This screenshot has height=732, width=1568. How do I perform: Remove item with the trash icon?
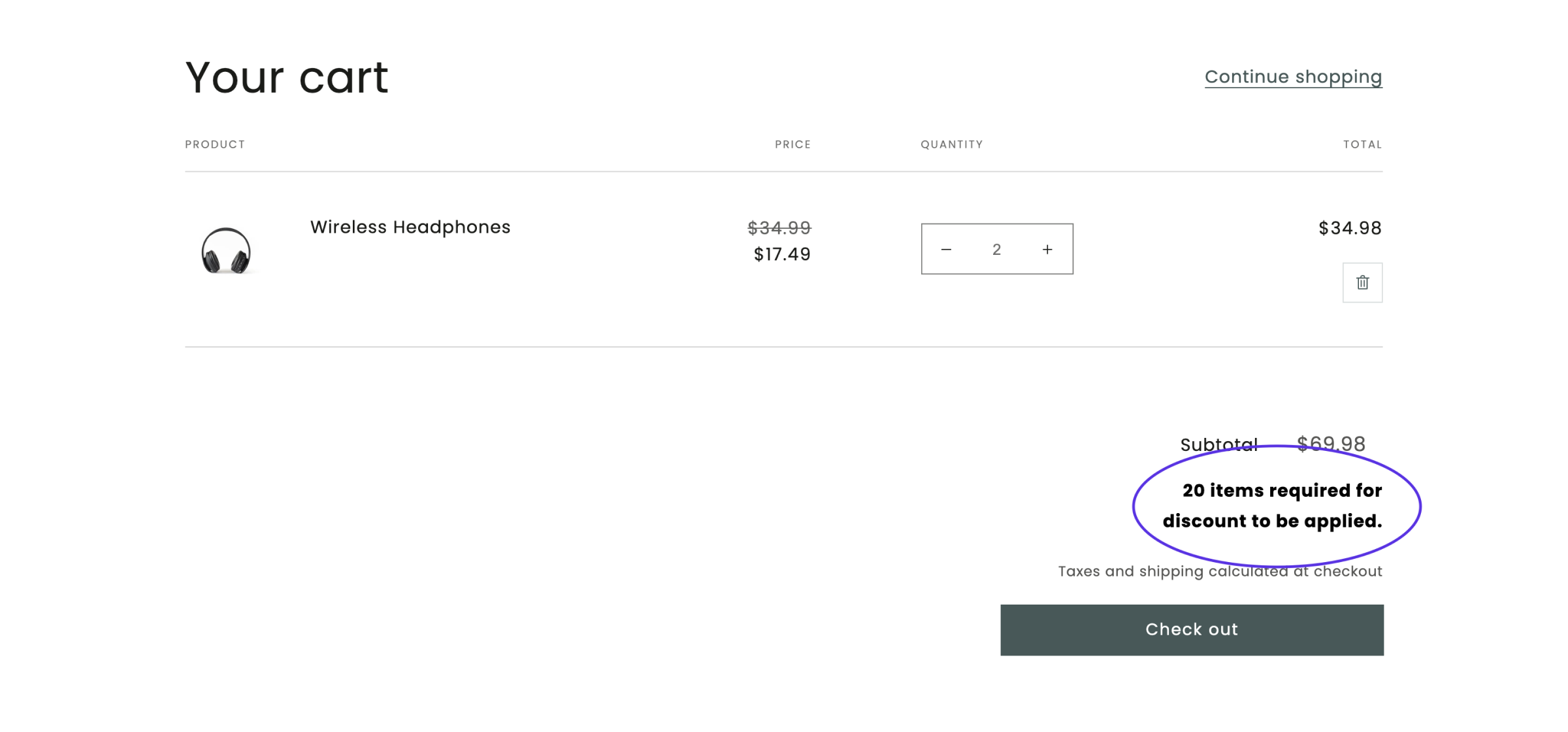1362,282
